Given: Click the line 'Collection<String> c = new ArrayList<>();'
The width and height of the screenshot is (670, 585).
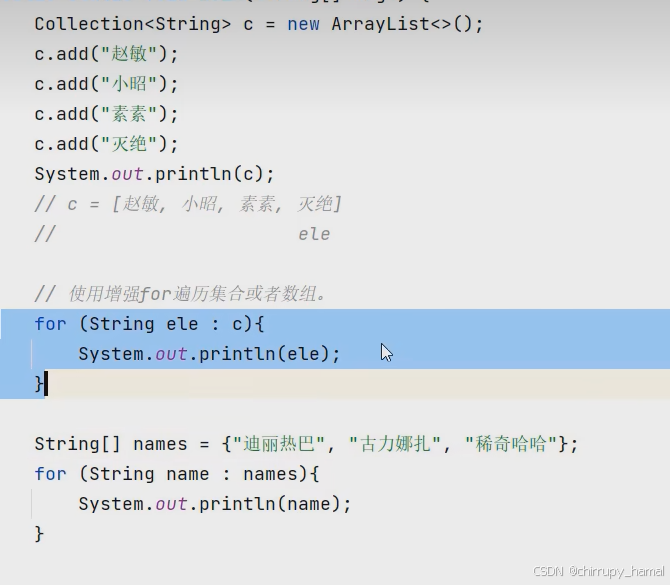Looking at the screenshot, I should point(259,24).
